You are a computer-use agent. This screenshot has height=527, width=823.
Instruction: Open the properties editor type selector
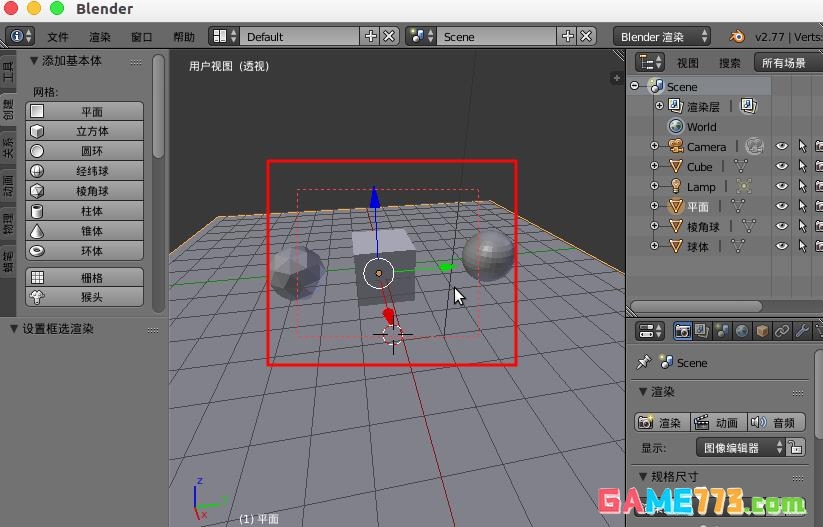(x=650, y=331)
